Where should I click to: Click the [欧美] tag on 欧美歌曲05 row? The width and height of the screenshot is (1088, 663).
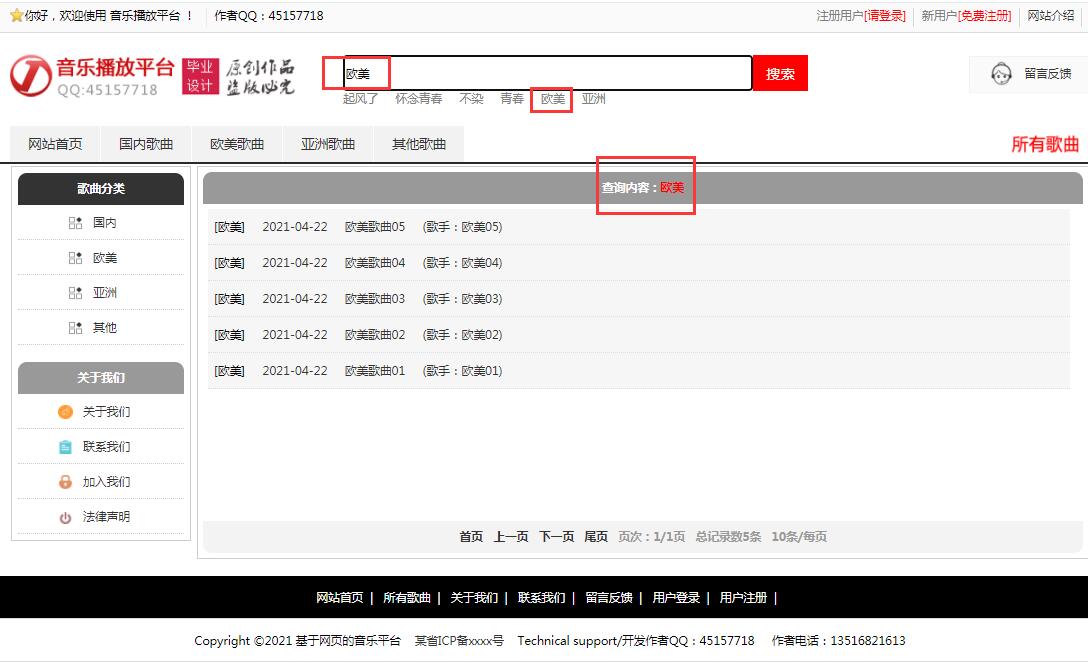coord(230,227)
